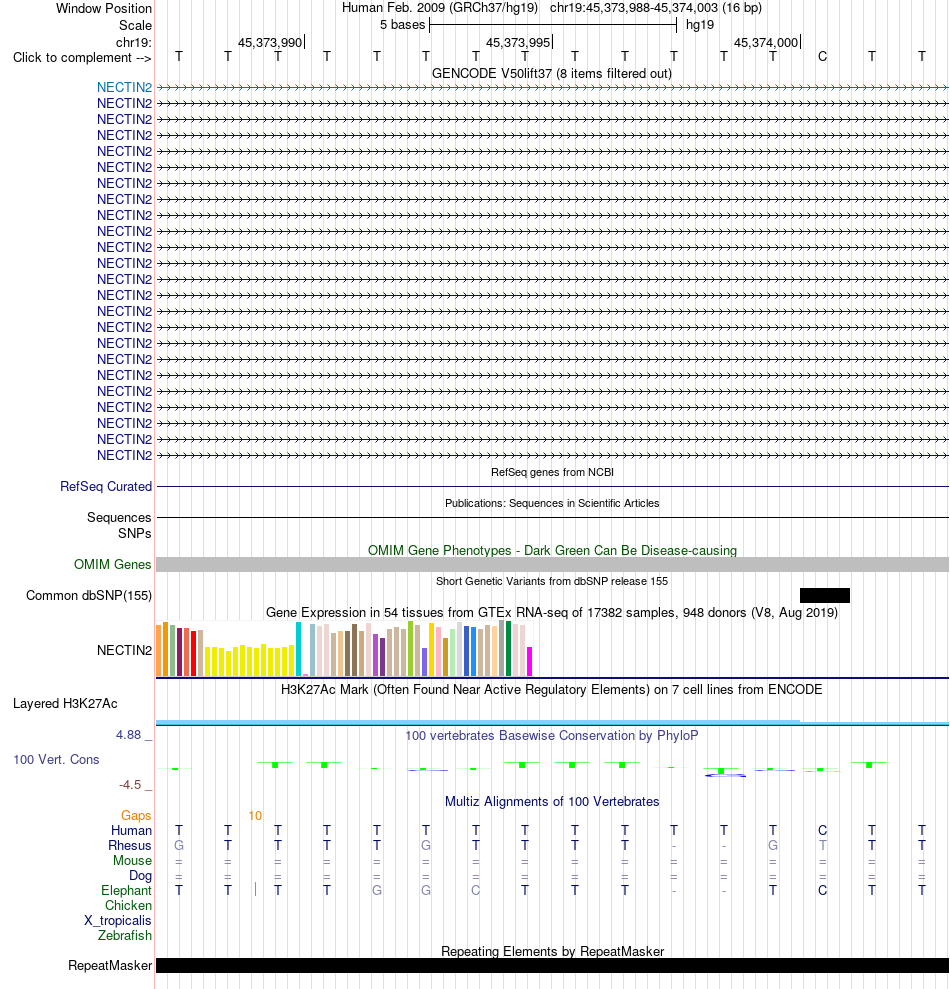The image size is (950, 989).
Task: Select the Rhesus alignment row label
Action: (130, 846)
